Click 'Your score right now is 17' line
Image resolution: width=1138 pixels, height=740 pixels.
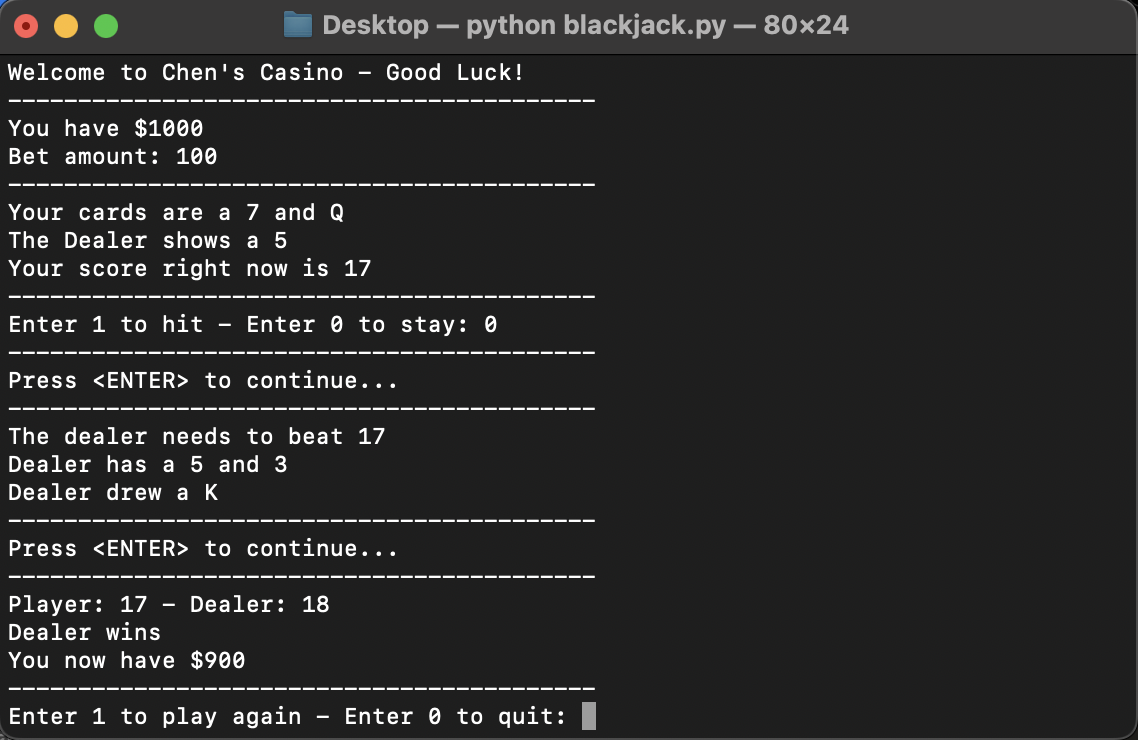click(190, 269)
